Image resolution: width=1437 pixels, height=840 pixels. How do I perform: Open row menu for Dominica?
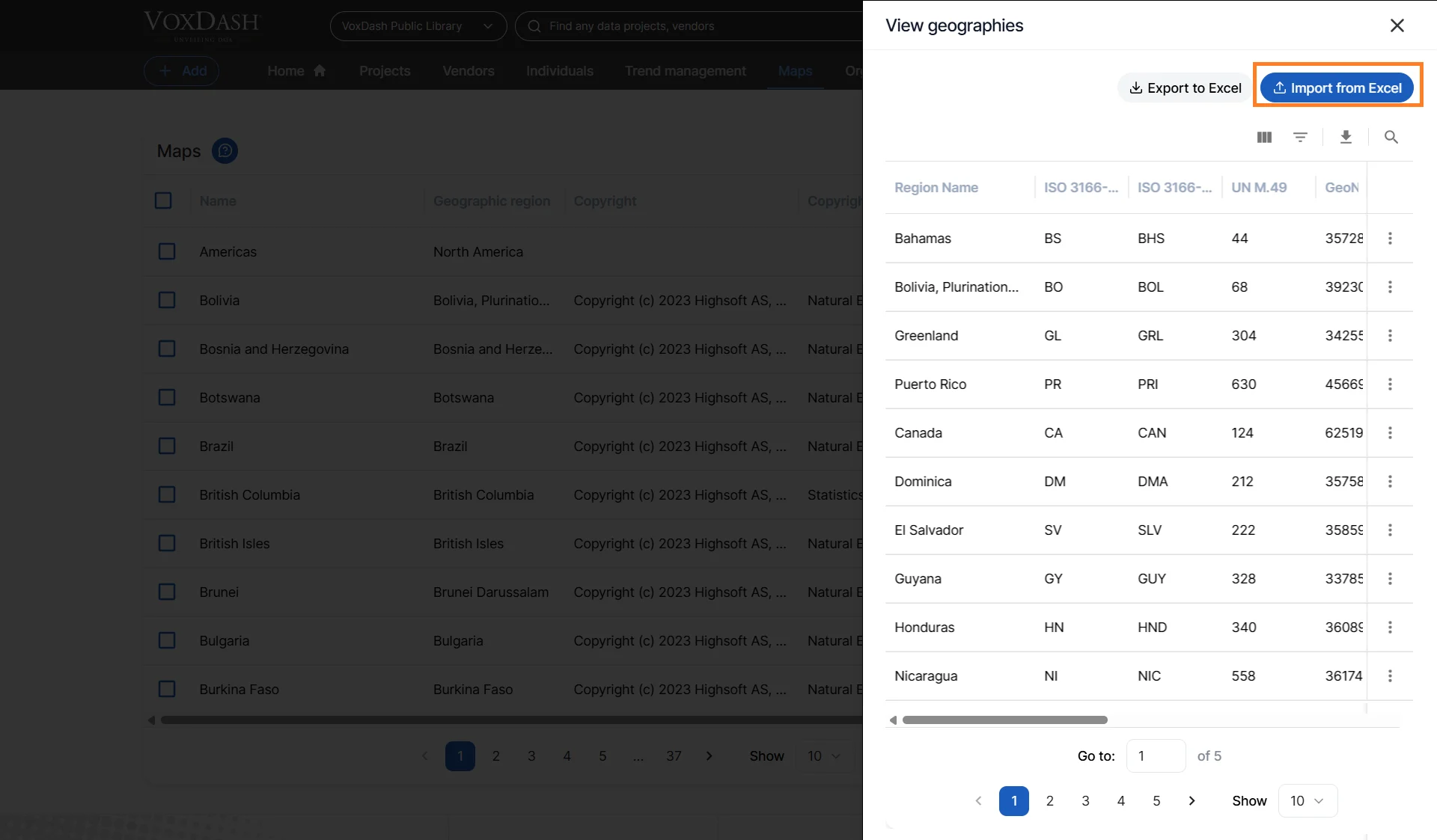coord(1390,481)
